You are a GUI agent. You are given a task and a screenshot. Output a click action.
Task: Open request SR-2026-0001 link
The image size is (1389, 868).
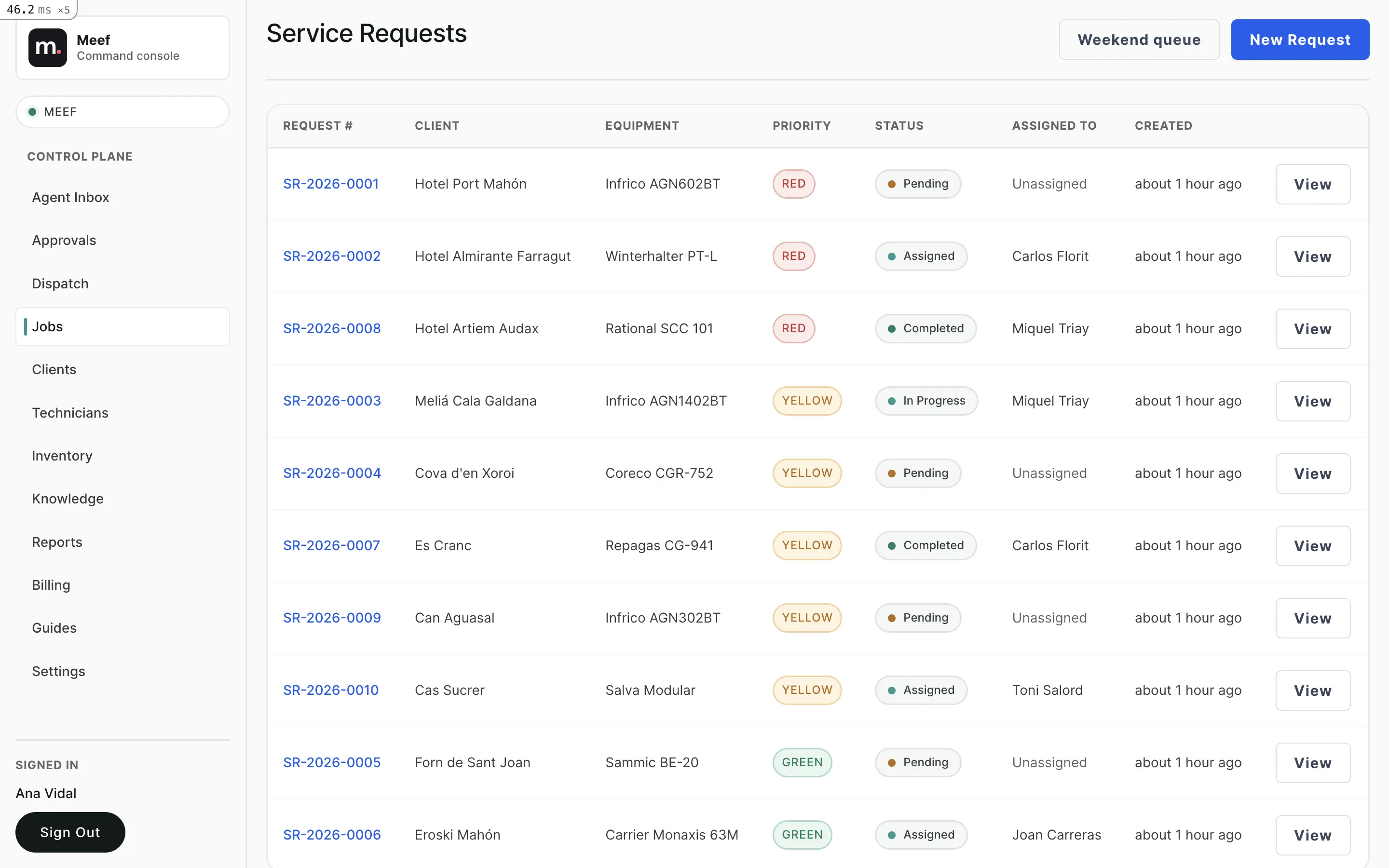point(330,184)
